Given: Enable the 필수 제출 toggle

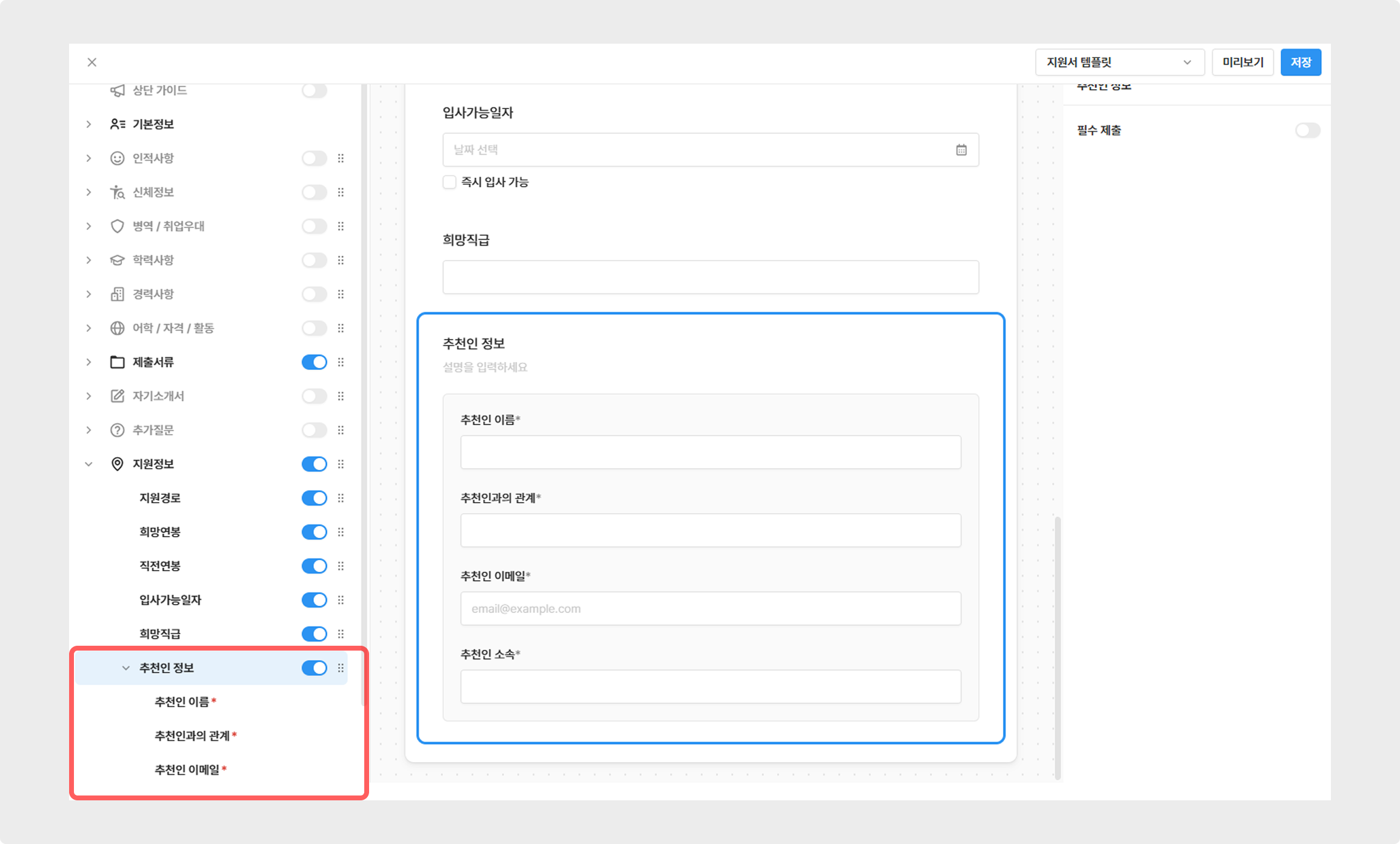Looking at the screenshot, I should coord(1307,130).
